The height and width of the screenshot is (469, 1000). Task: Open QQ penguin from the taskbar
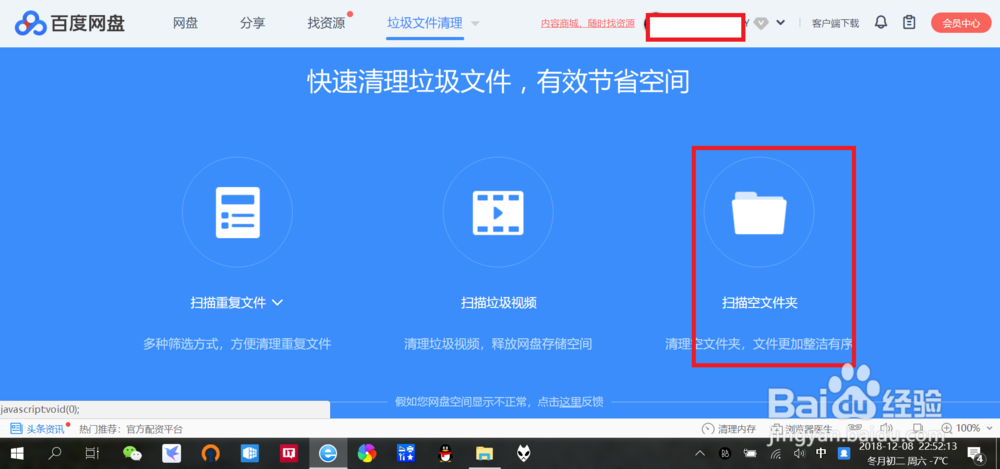click(445, 454)
